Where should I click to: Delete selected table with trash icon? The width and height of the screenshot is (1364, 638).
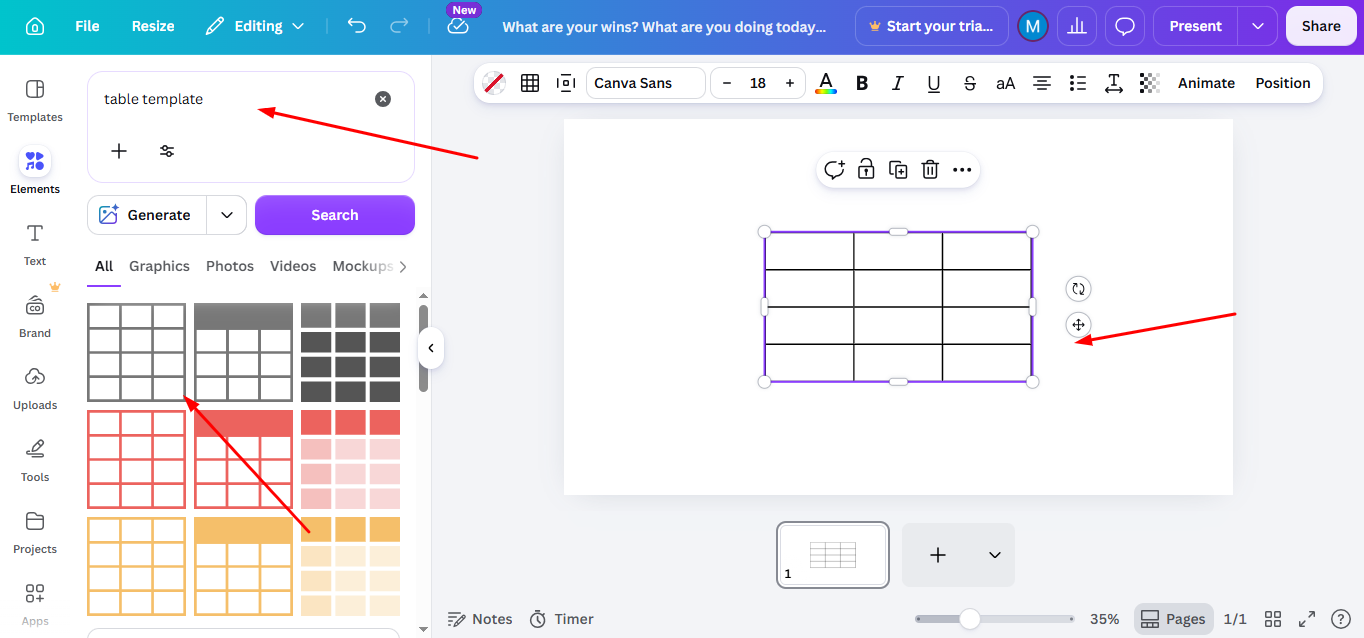click(x=930, y=170)
